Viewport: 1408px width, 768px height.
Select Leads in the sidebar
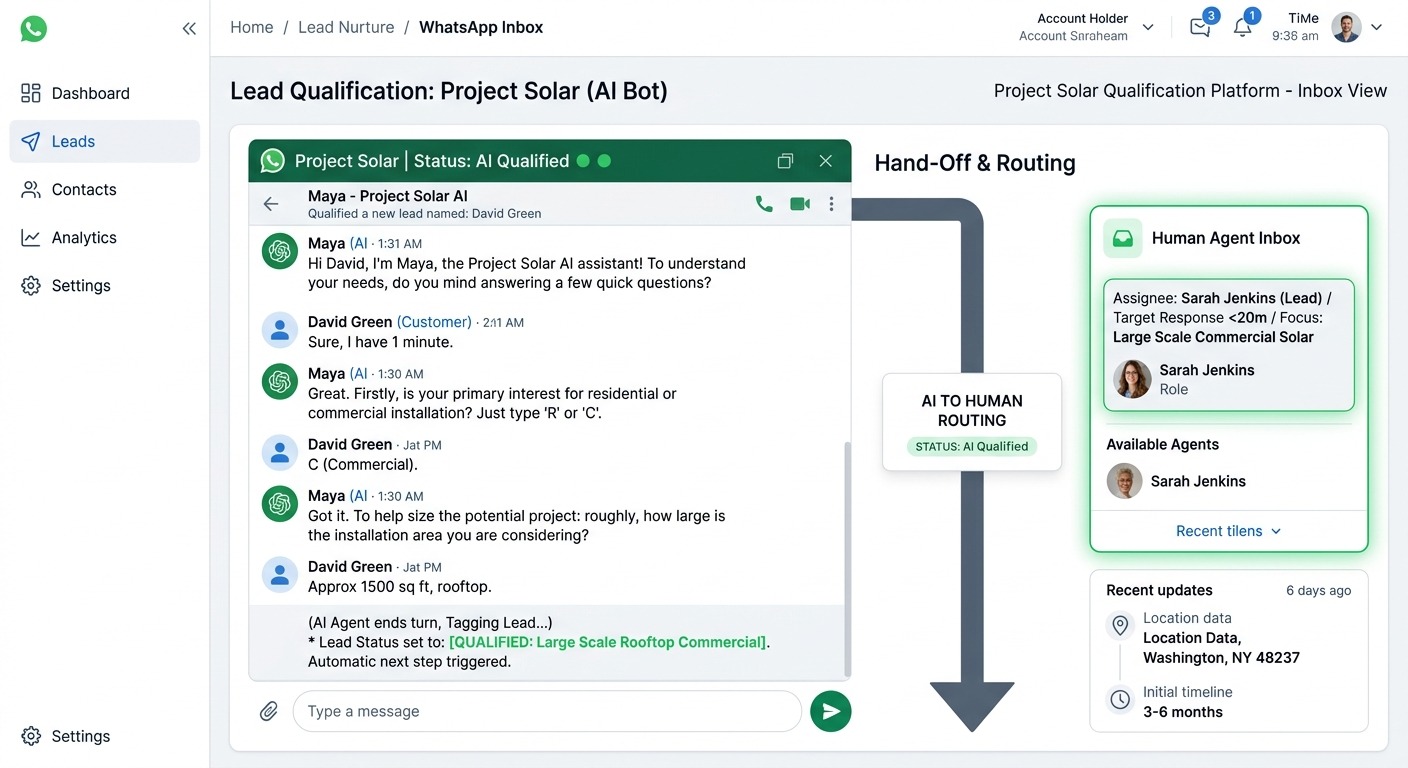click(x=105, y=141)
